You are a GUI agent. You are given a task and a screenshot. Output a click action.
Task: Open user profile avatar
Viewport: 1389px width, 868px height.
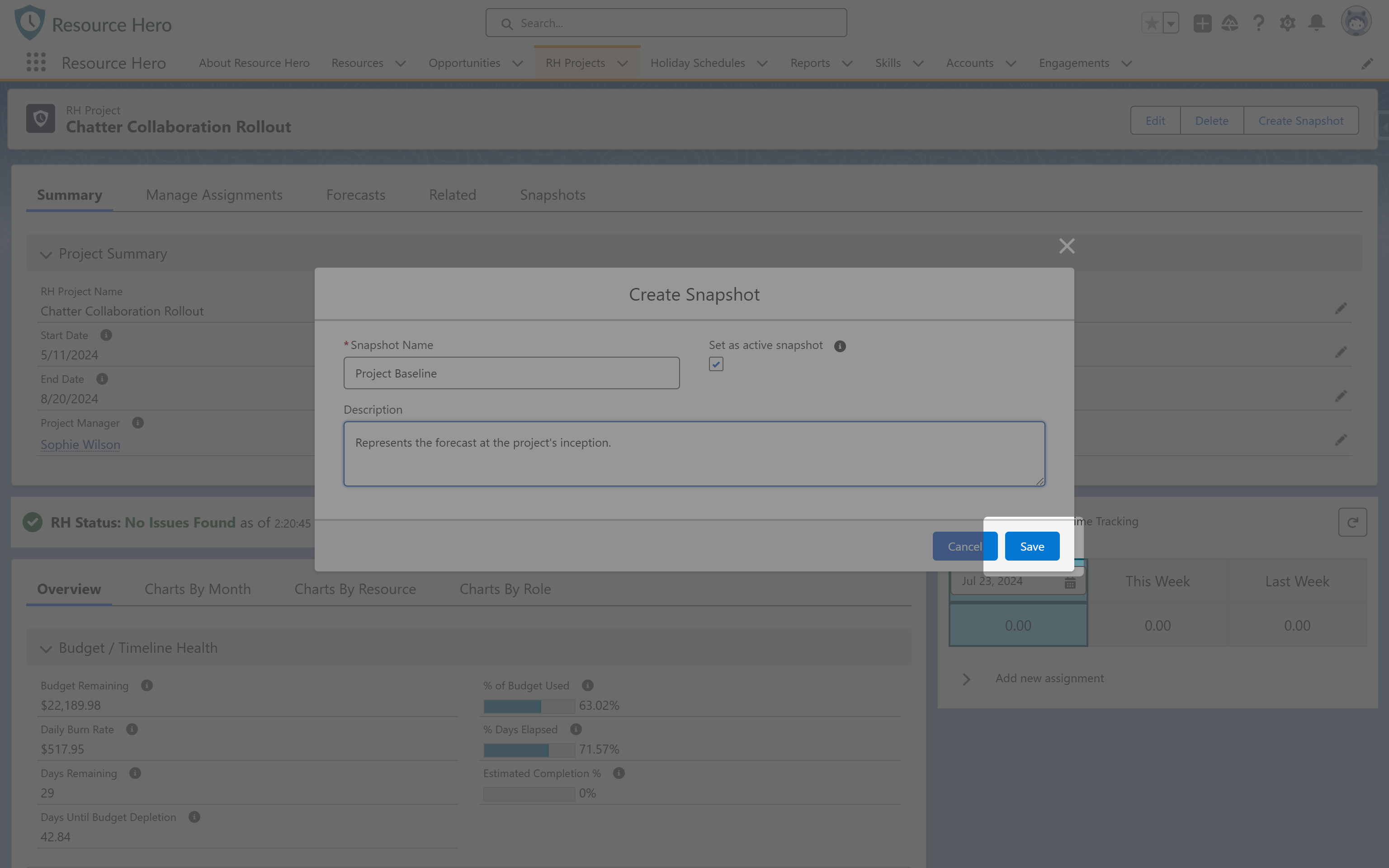(1356, 22)
